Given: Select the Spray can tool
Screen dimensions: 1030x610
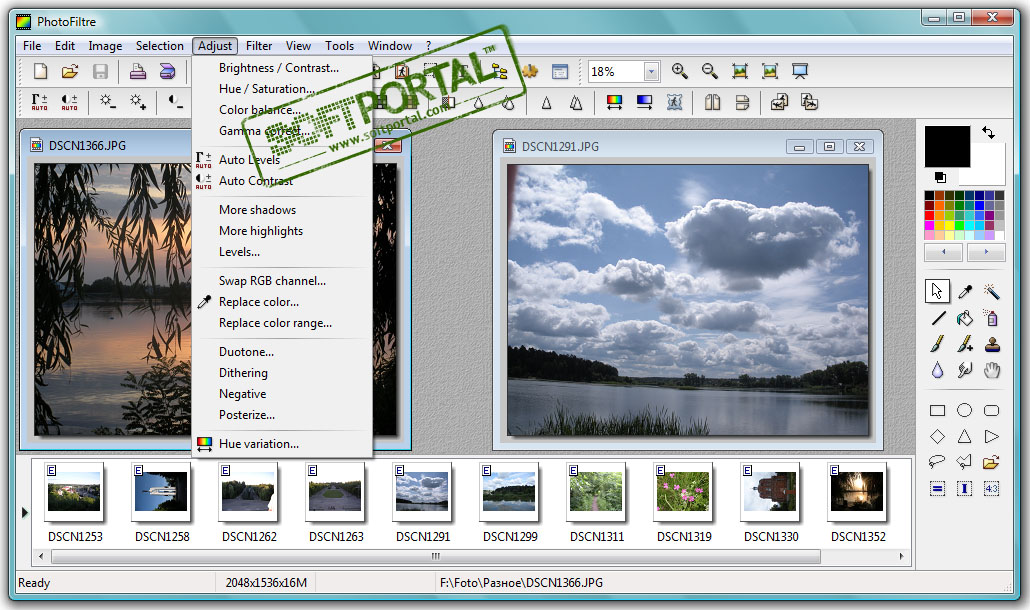Looking at the screenshot, I should pyautogui.click(x=991, y=318).
